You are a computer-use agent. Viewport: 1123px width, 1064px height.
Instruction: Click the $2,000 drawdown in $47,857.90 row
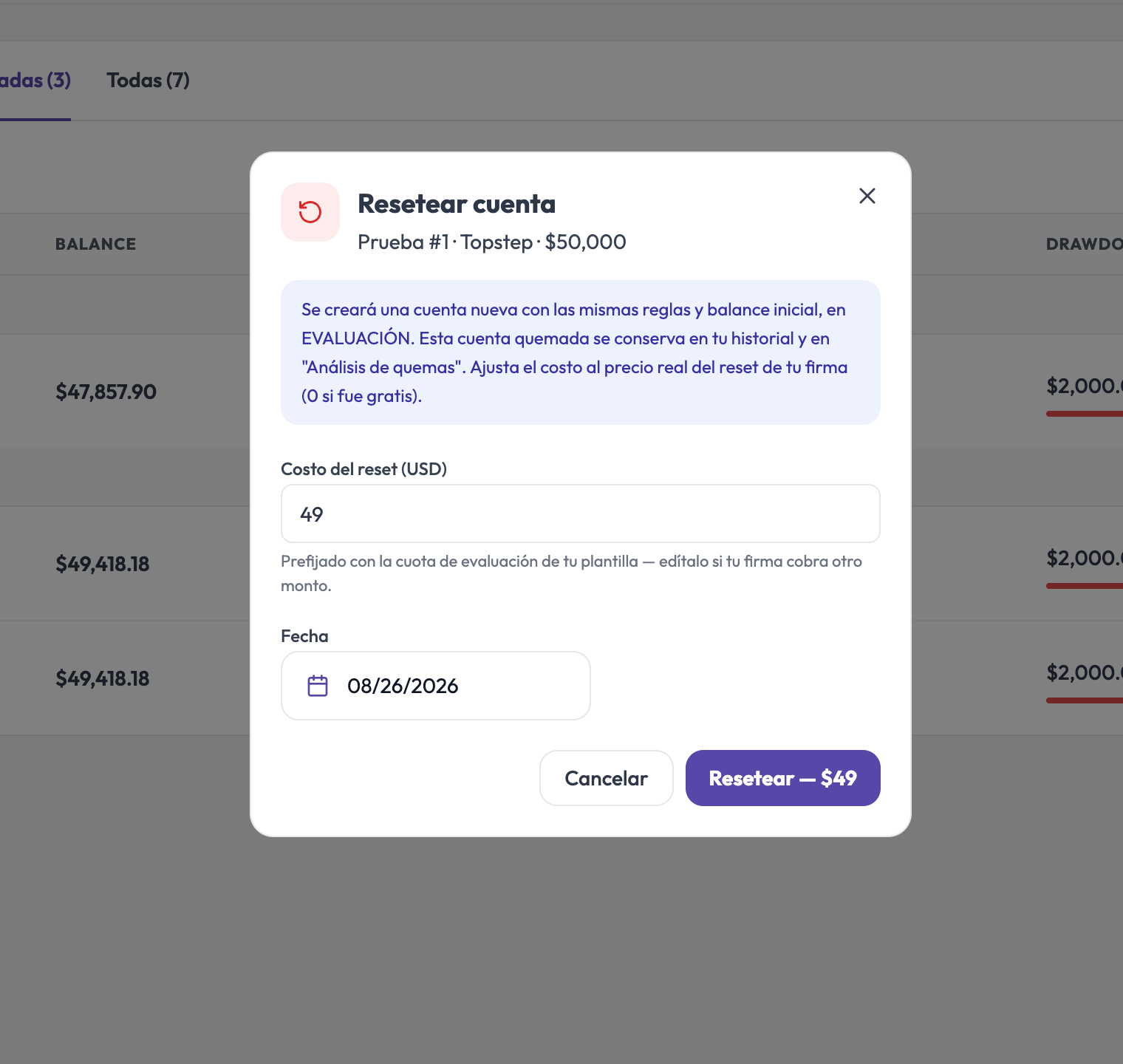[1085, 386]
